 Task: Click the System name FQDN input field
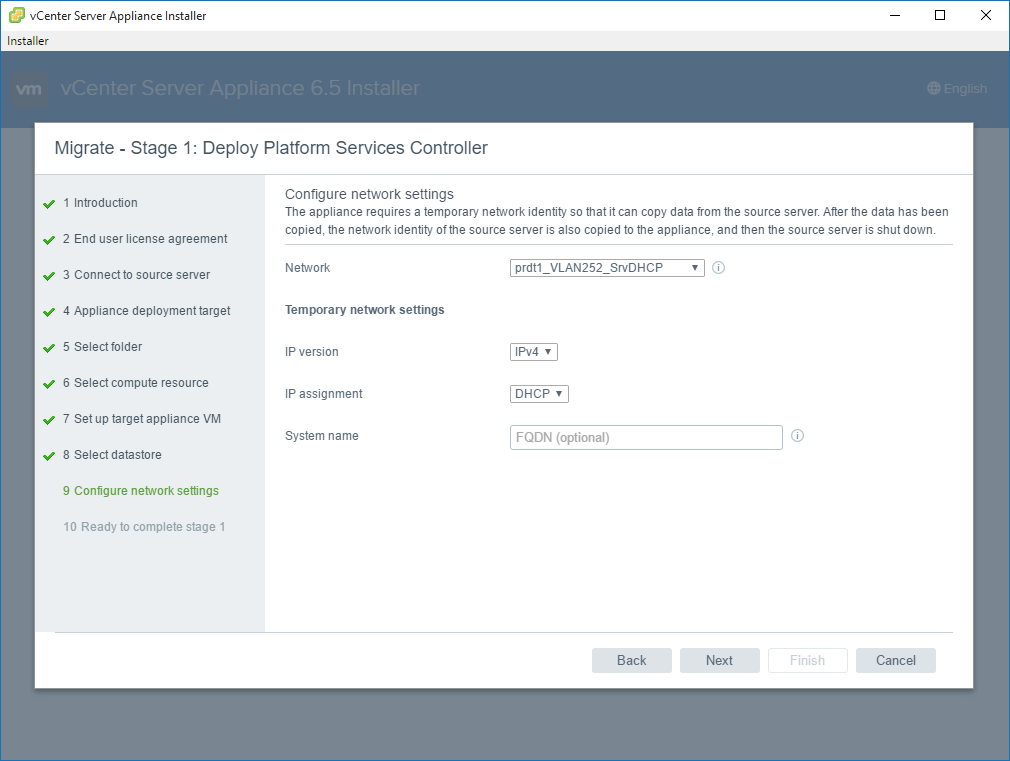[646, 437]
